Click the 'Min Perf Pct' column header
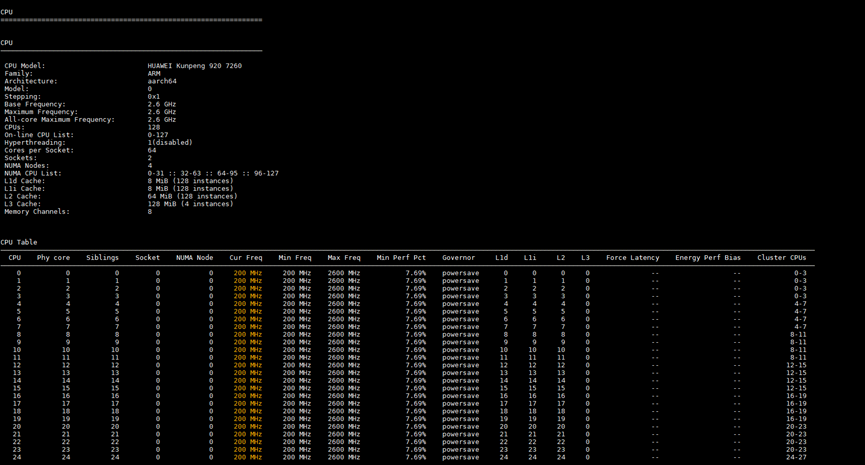This screenshot has width=865, height=465. 401,258
